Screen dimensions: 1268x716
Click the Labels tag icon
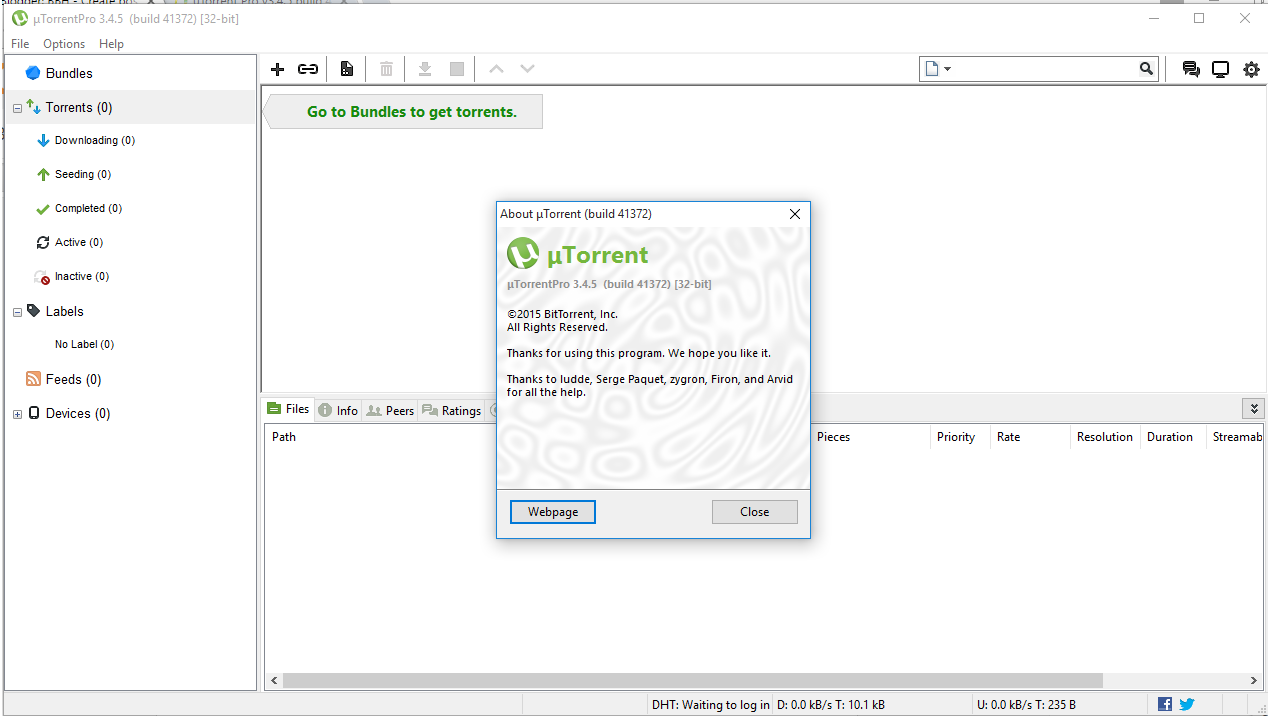point(33,311)
